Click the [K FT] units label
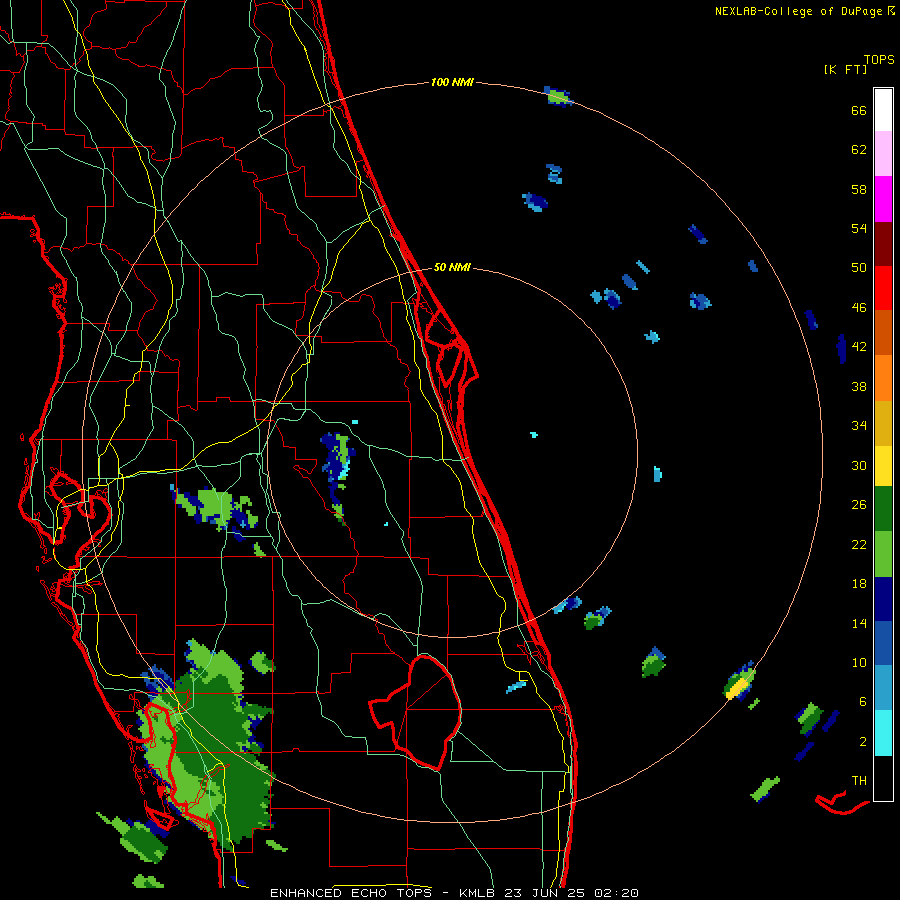The image size is (900, 900). 845,69
